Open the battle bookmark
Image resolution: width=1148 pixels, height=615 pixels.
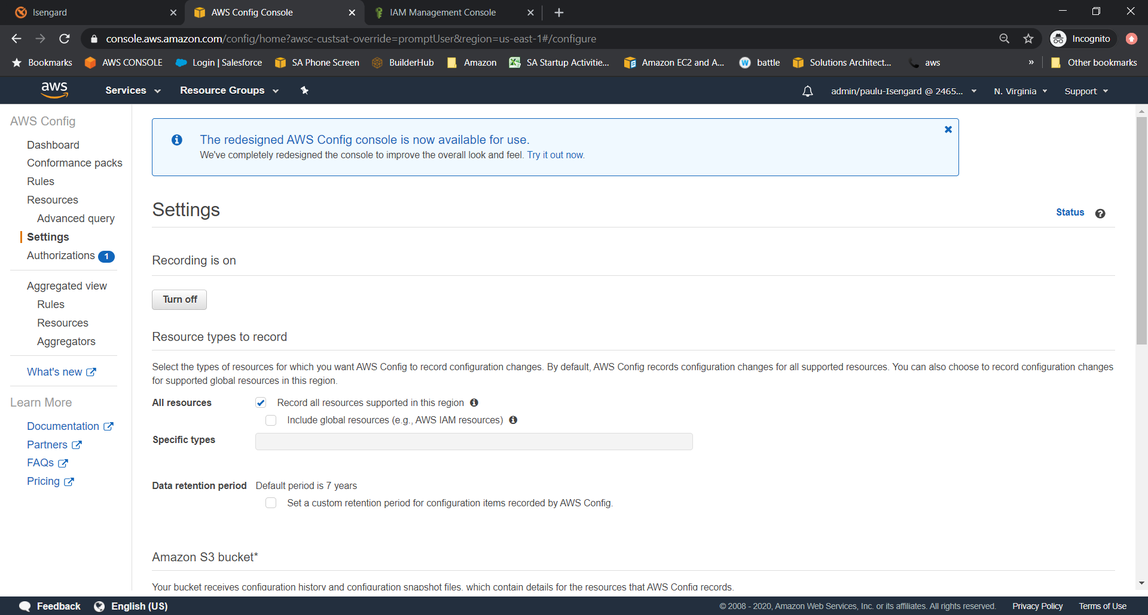(759, 62)
